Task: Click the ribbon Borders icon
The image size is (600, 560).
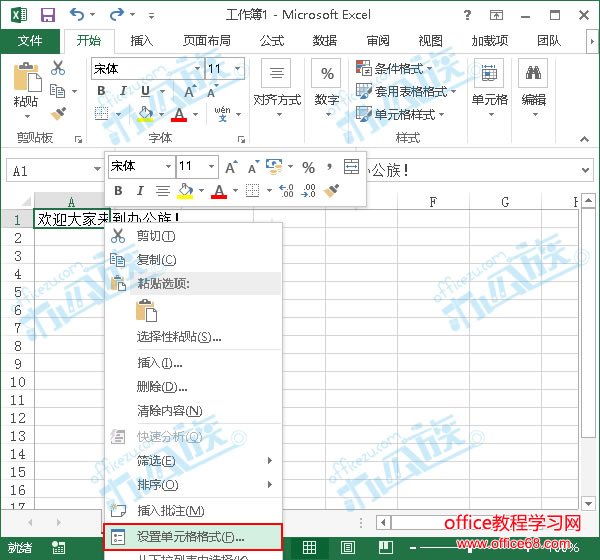Action: coord(101,114)
